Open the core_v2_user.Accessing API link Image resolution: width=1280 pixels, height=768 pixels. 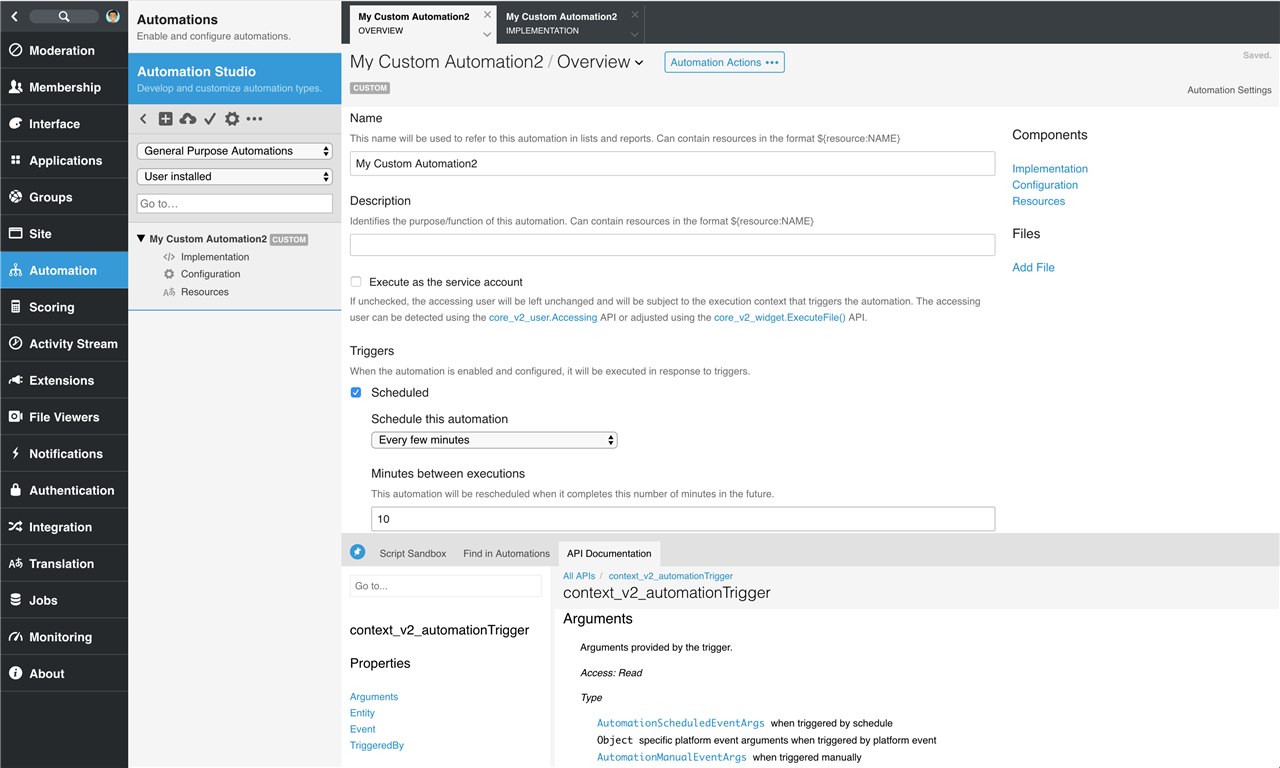point(543,317)
